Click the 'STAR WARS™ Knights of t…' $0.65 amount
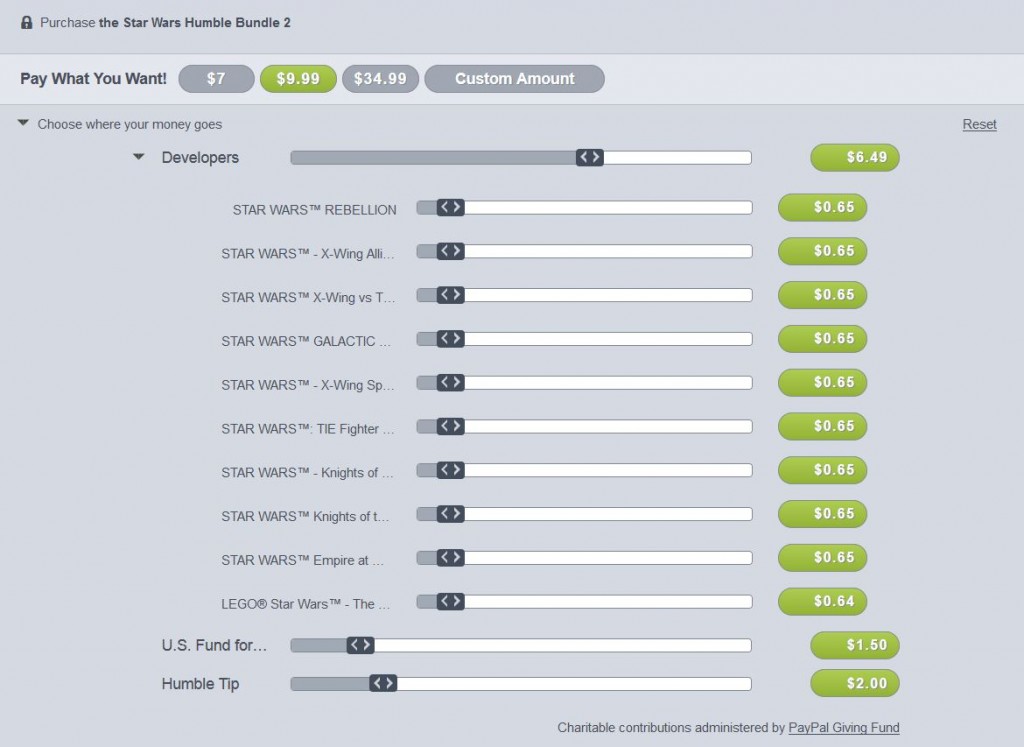The image size is (1024, 747). (x=822, y=514)
